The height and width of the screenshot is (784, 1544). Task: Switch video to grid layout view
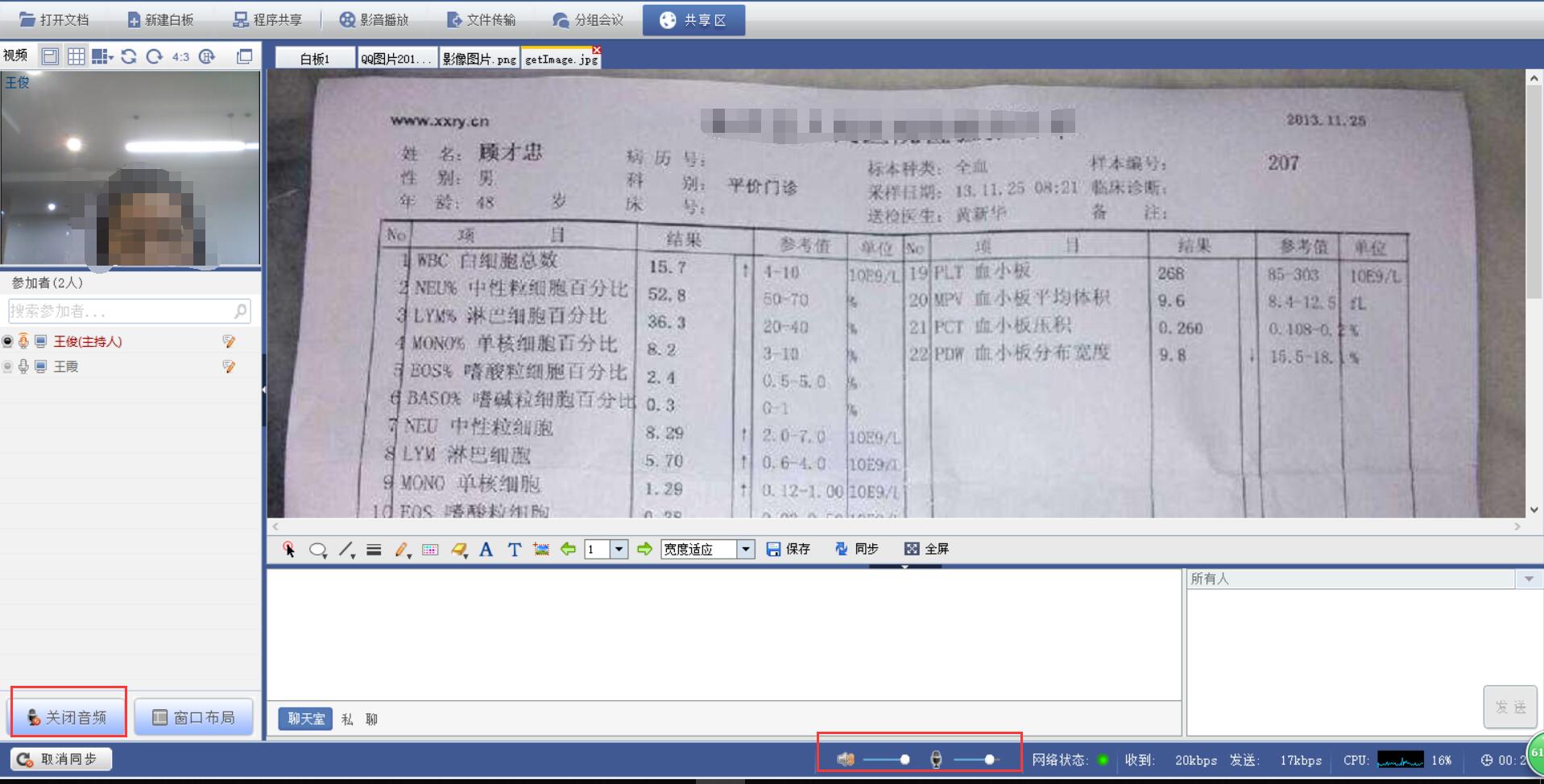click(77, 56)
